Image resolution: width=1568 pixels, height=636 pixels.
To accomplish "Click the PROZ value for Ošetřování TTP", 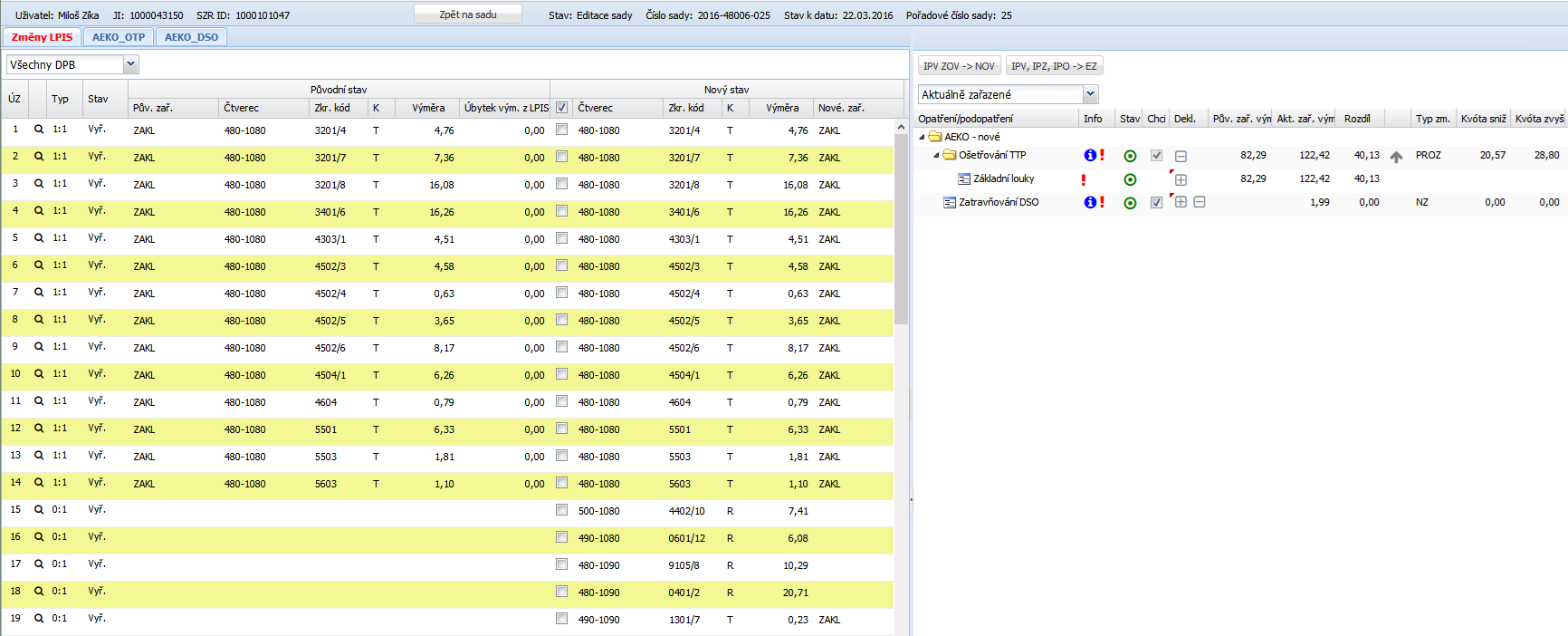I will pyautogui.click(x=1429, y=156).
